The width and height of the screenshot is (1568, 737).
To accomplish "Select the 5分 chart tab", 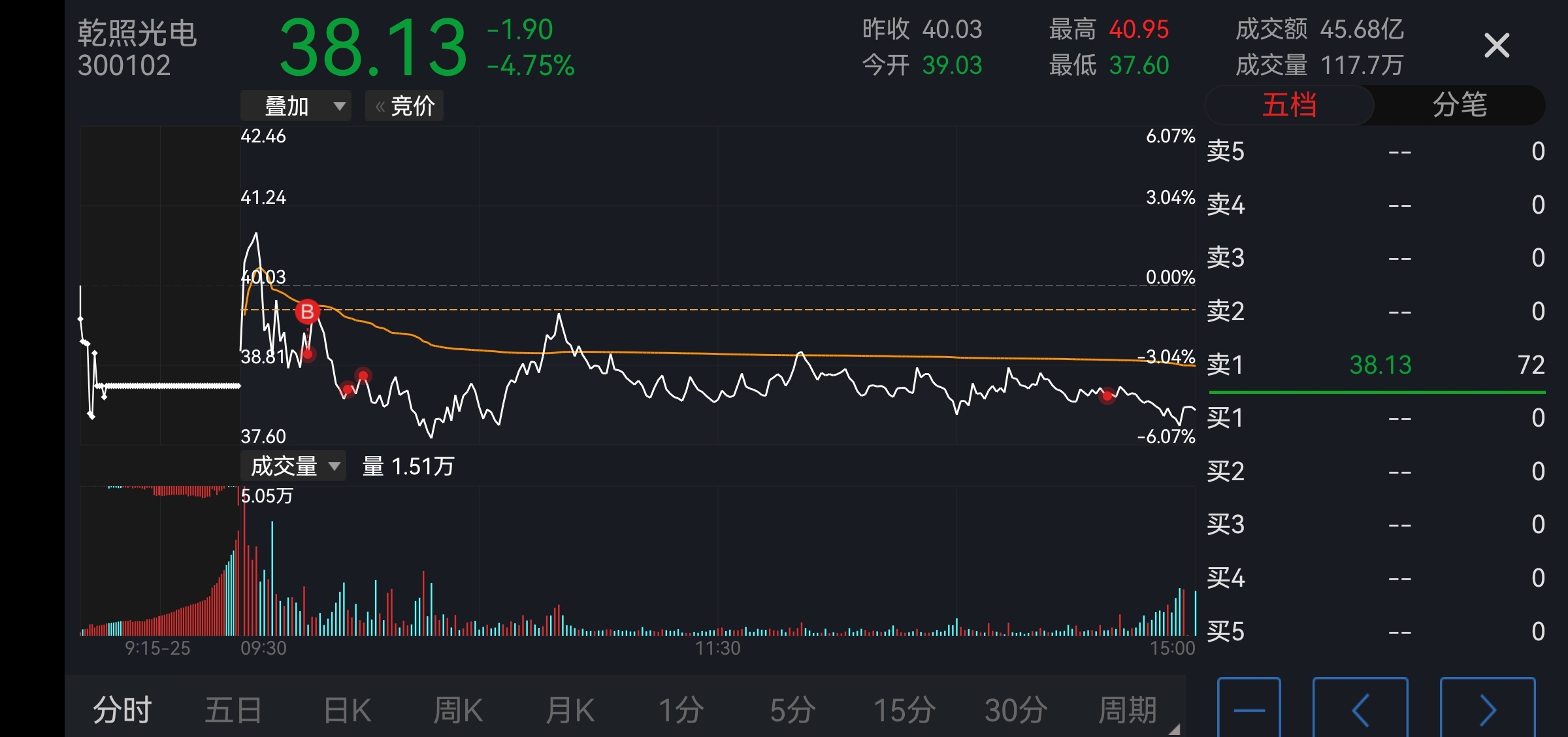I will pos(792,710).
